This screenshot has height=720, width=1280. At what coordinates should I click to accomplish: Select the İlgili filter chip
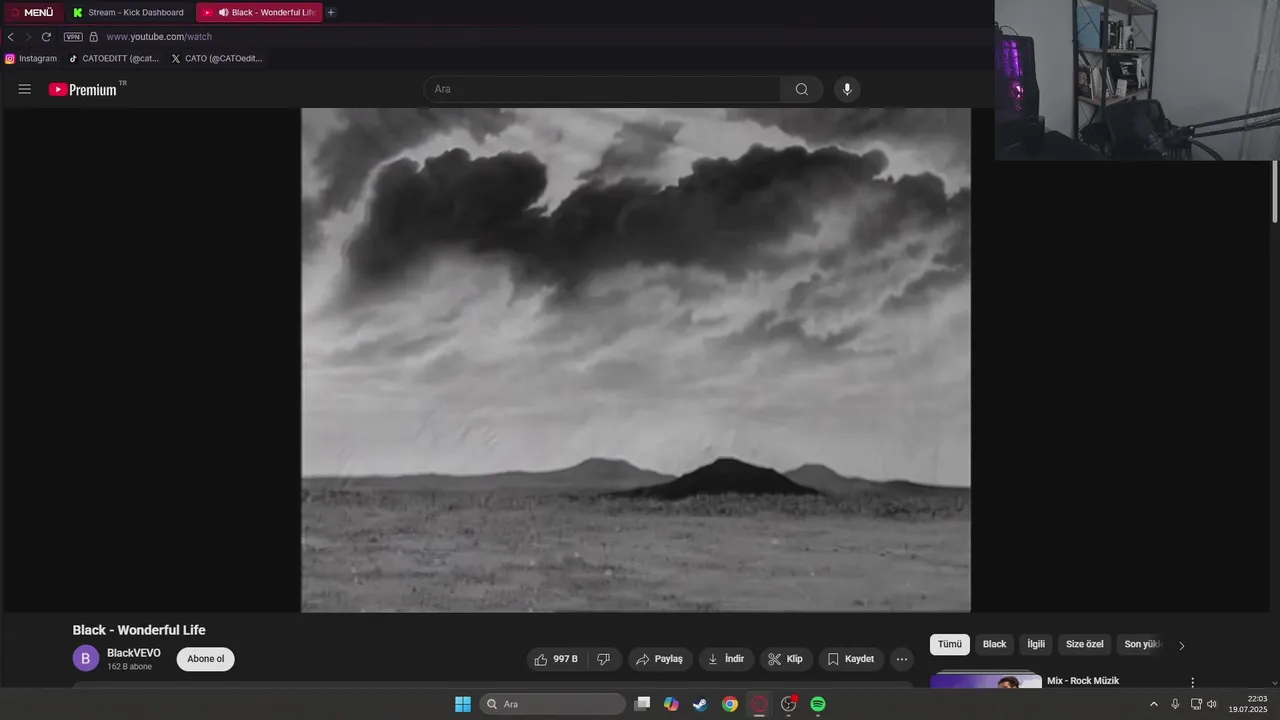(x=1036, y=644)
